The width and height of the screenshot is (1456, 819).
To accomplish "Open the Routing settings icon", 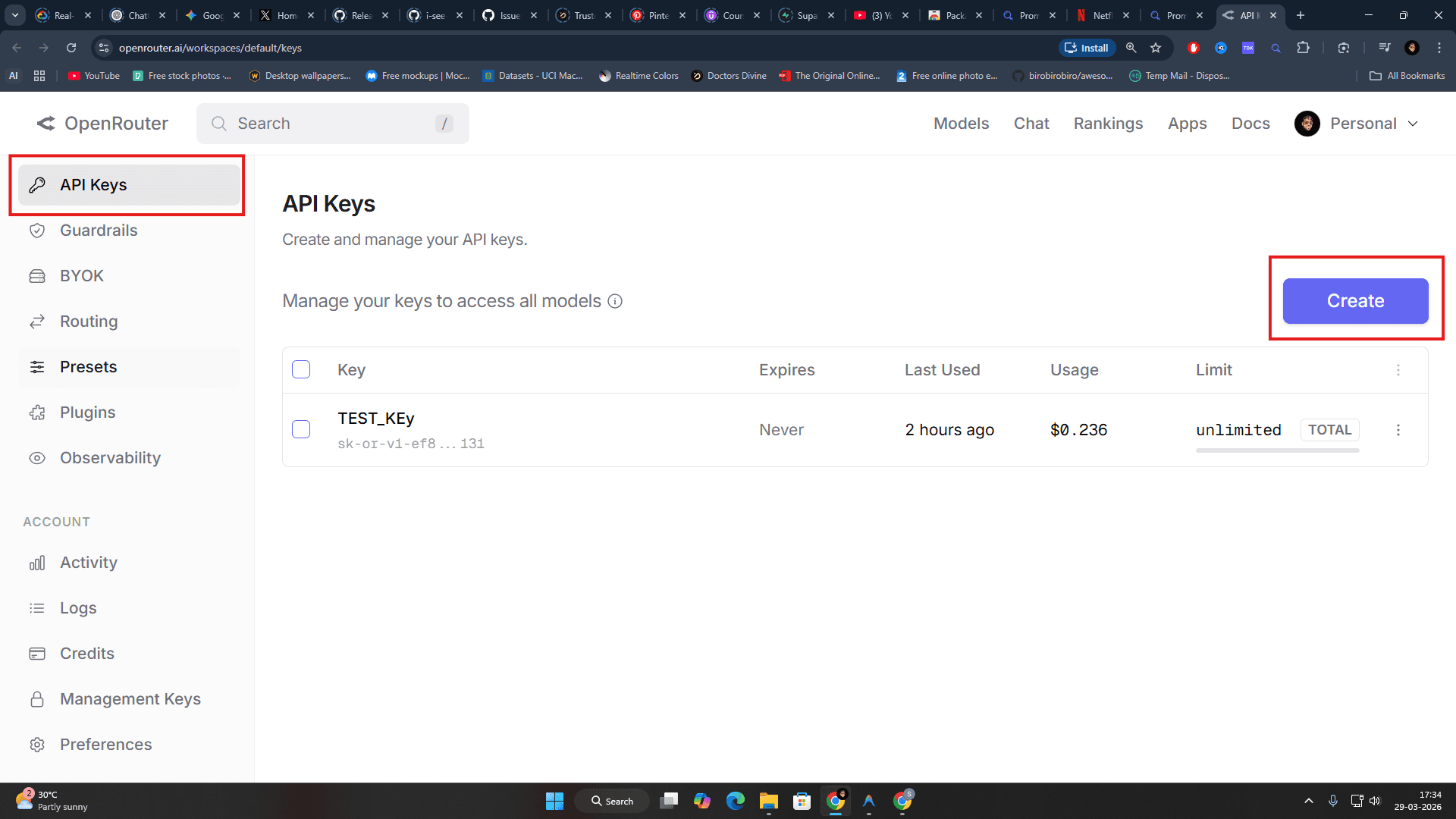I will pos(37,321).
